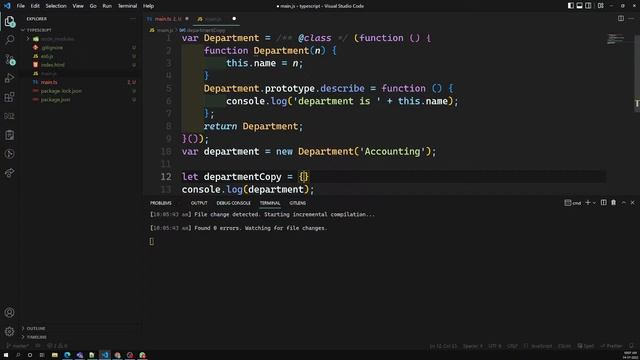Open main.ts in explorer
640x360 pixels.
(x=81, y=82)
